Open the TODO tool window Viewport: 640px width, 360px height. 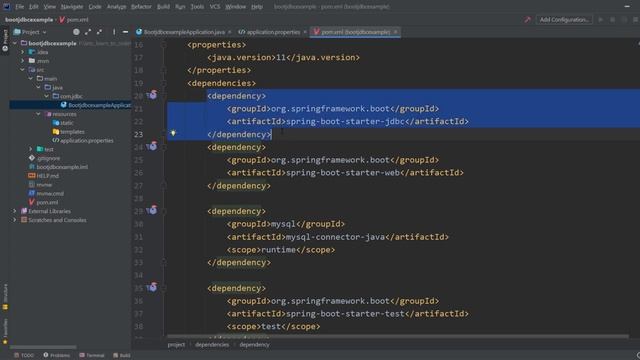tap(24, 356)
